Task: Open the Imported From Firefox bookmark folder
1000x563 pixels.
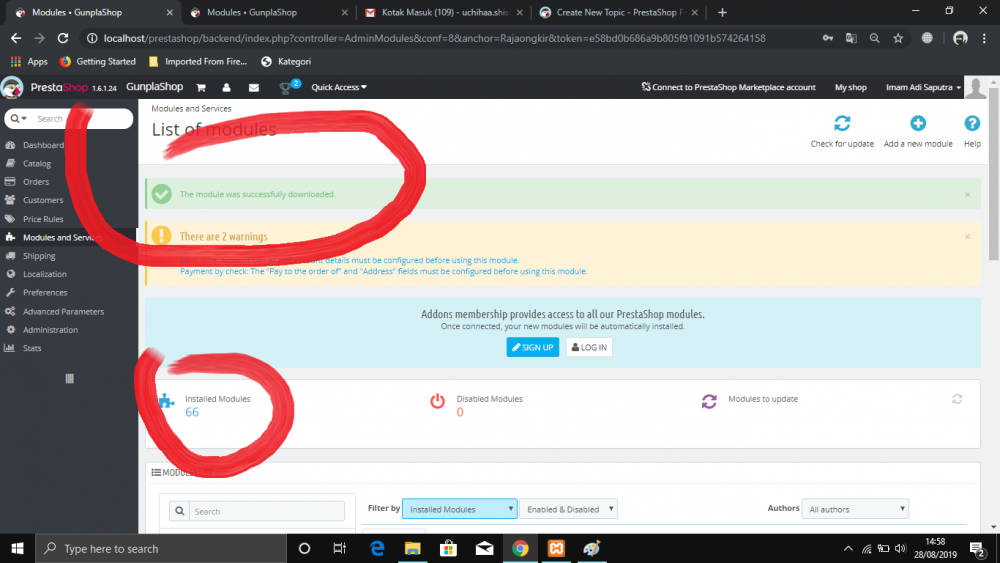Action: pos(198,62)
